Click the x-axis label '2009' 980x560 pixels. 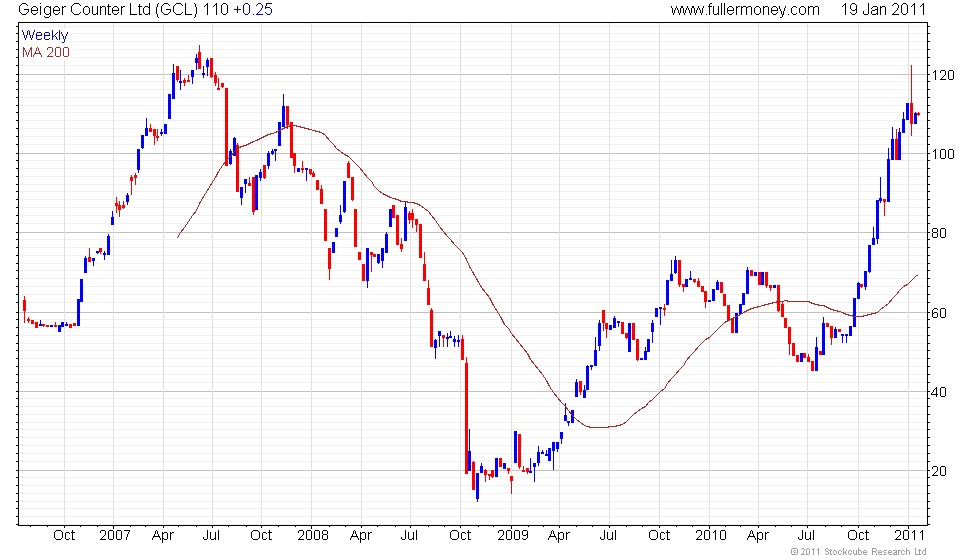[x=512, y=535]
